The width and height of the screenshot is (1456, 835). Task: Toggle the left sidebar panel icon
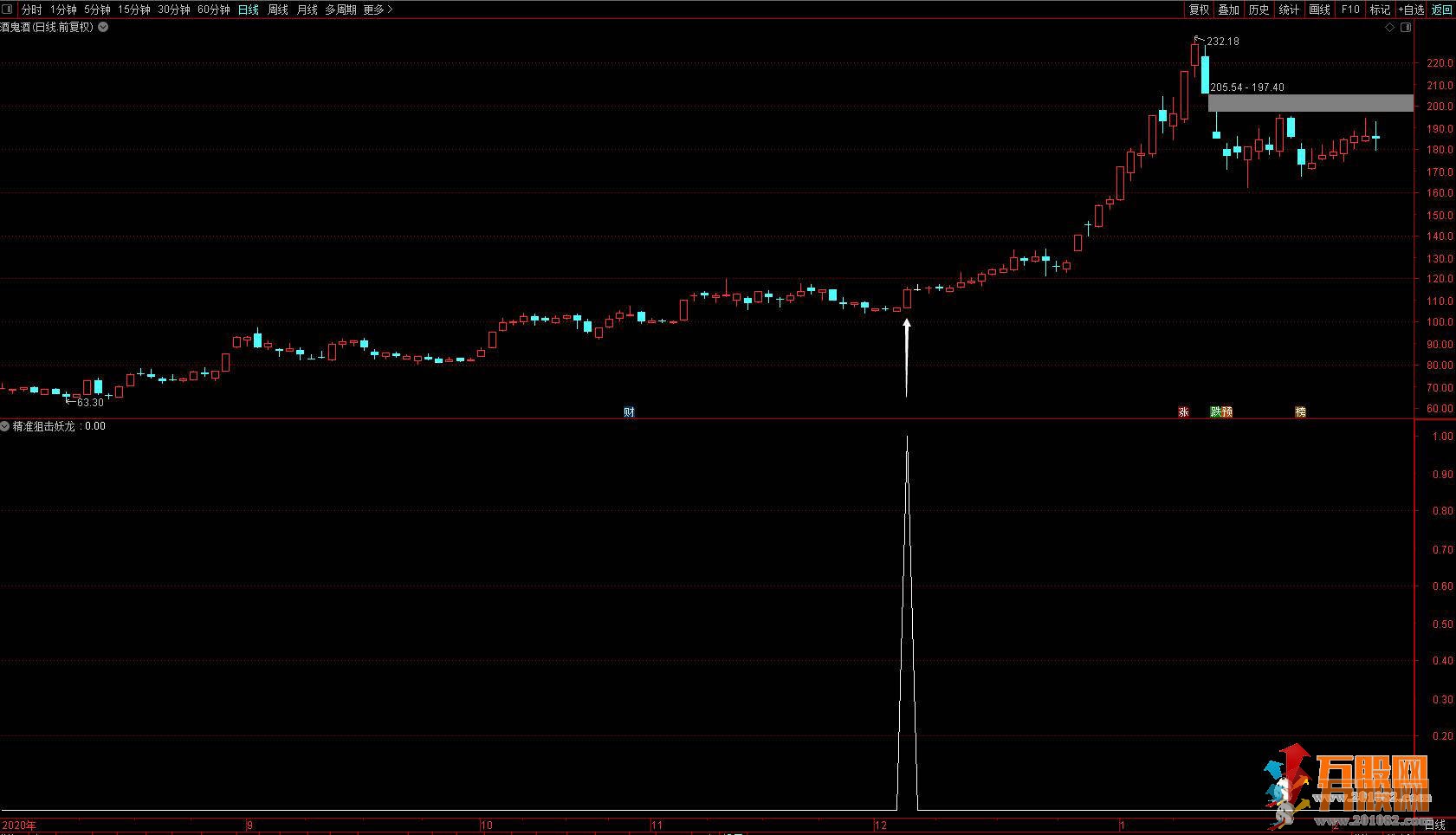coord(7,10)
